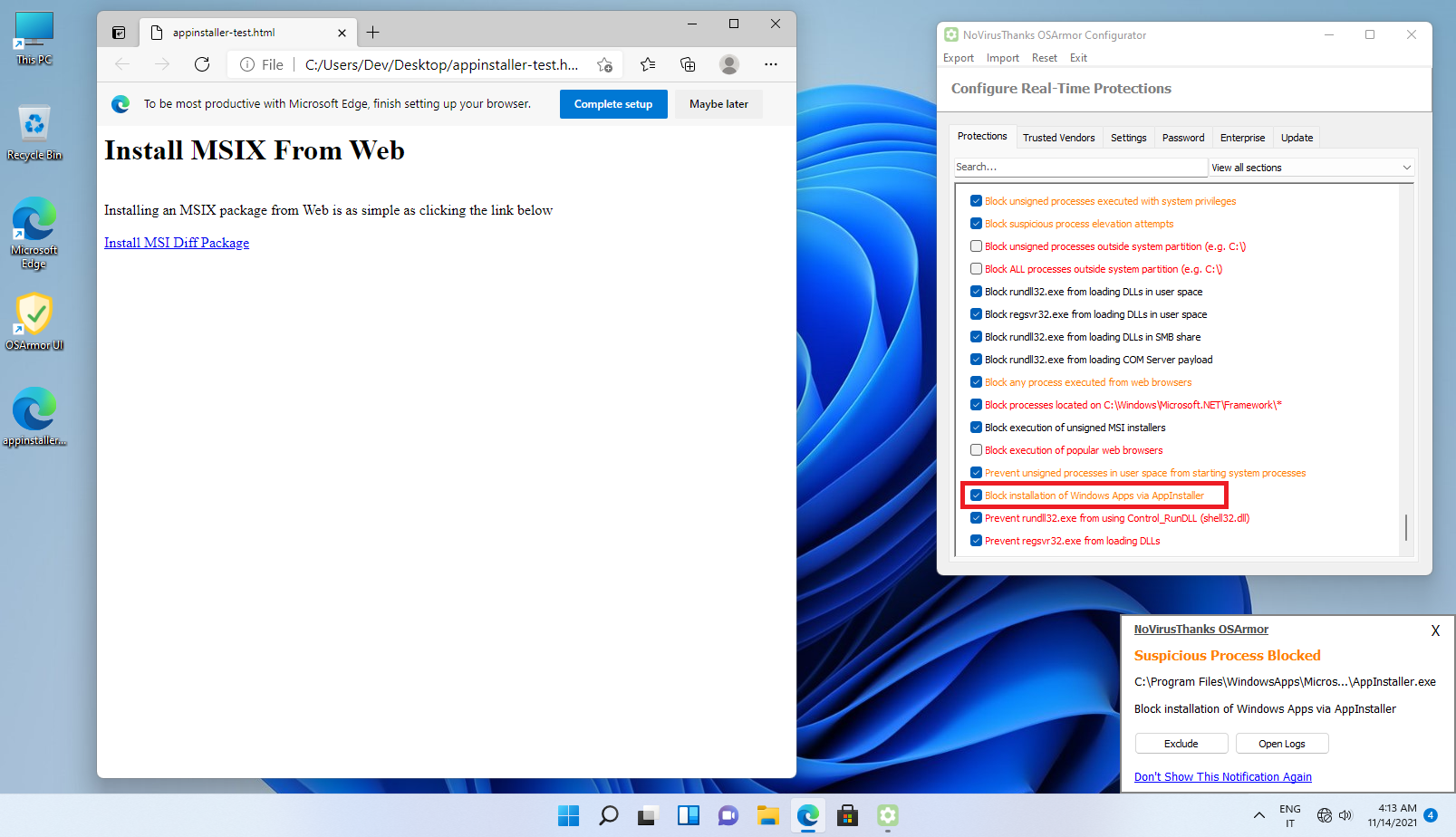
Task: Toggle Block rundll32.exe loading DLLs in user space
Action: [976, 292]
